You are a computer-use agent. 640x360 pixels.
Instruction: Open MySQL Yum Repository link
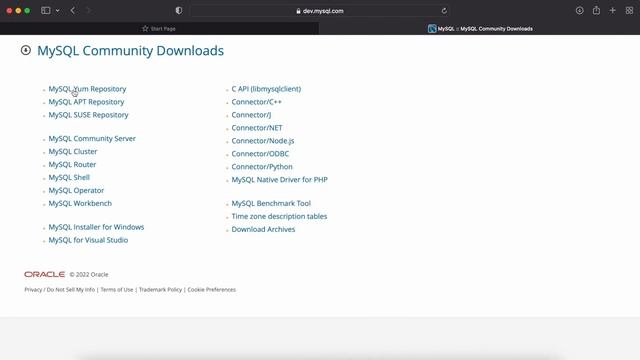tap(87, 89)
